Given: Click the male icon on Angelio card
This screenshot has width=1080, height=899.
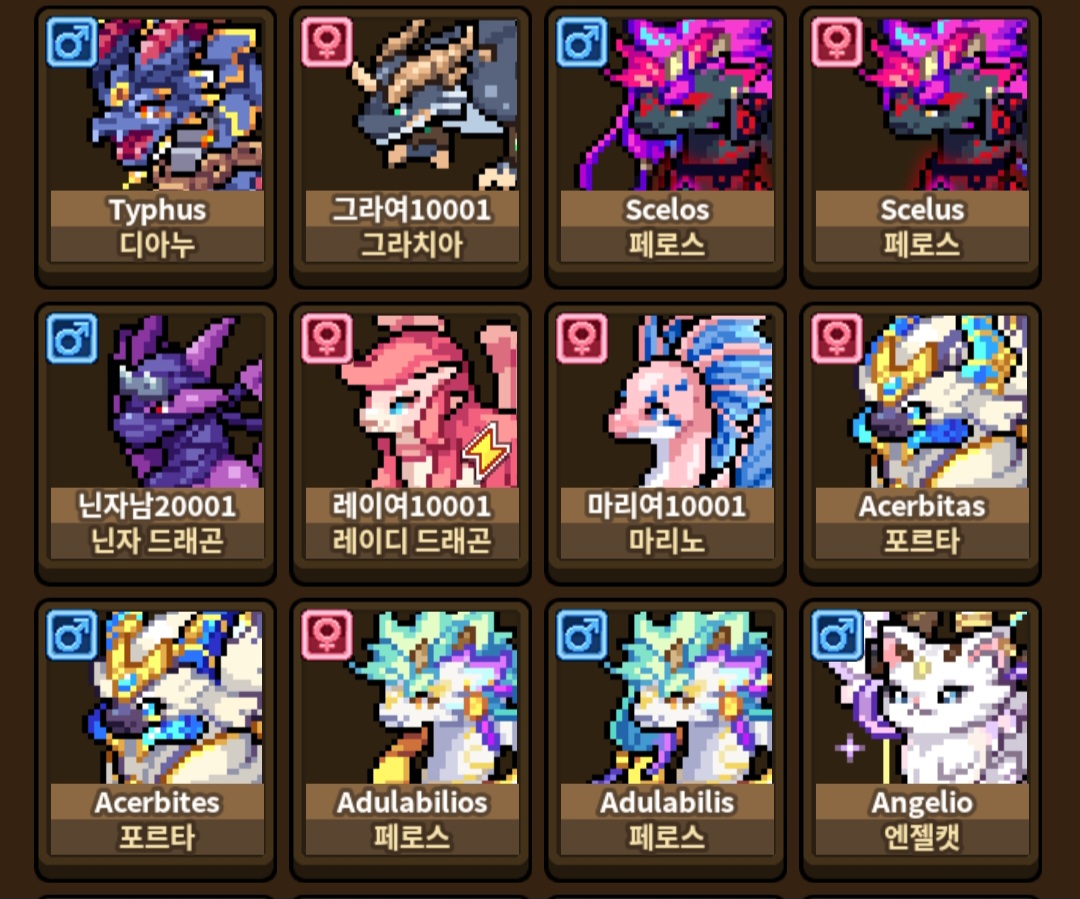Looking at the screenshot, I should click(836, 634).
